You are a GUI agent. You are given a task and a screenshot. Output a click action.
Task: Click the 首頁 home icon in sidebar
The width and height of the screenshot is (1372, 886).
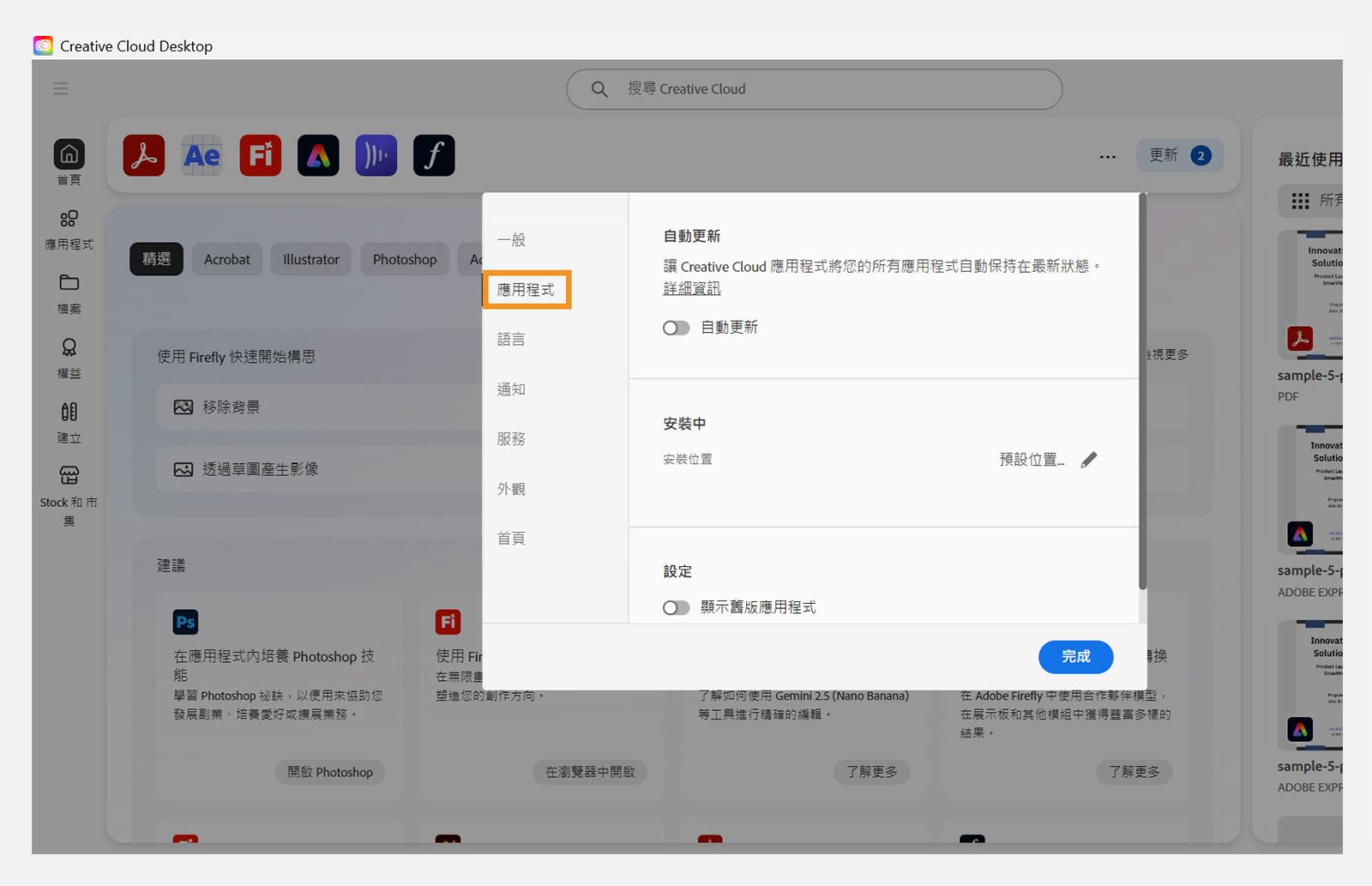pos(69,154)
